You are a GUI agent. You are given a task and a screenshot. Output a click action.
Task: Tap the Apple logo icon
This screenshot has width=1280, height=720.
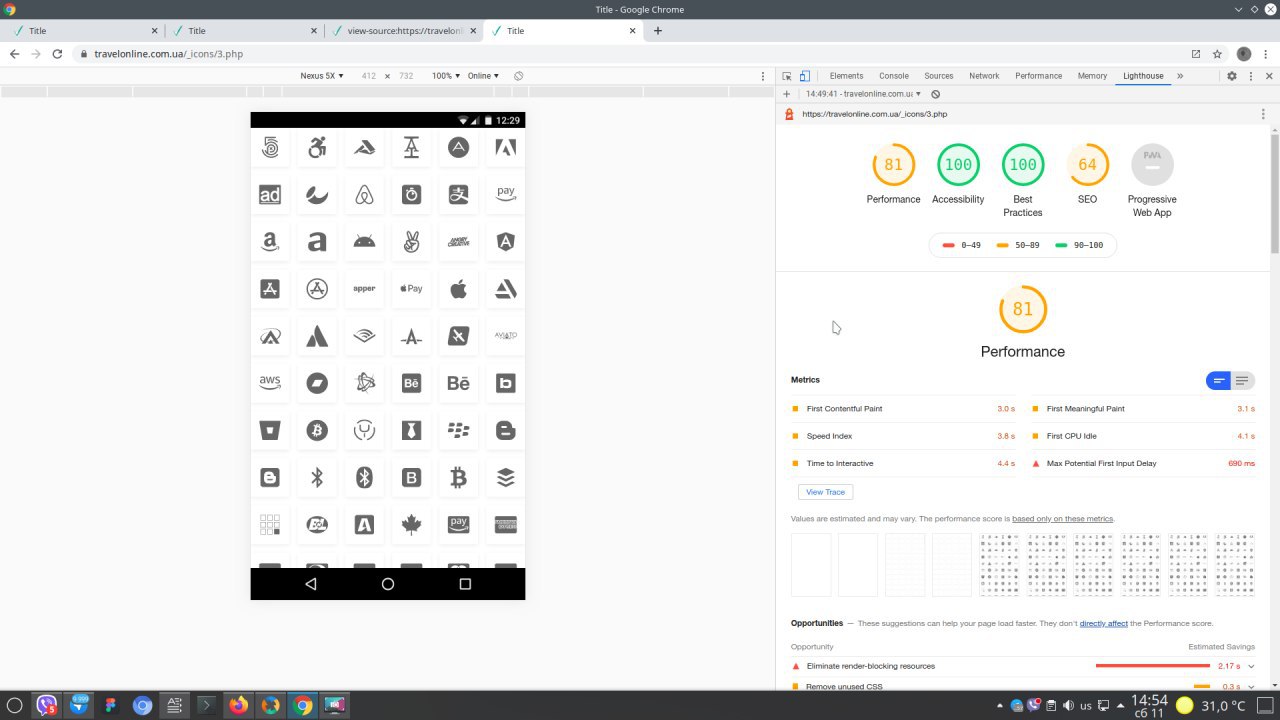[x=458, y=289]
